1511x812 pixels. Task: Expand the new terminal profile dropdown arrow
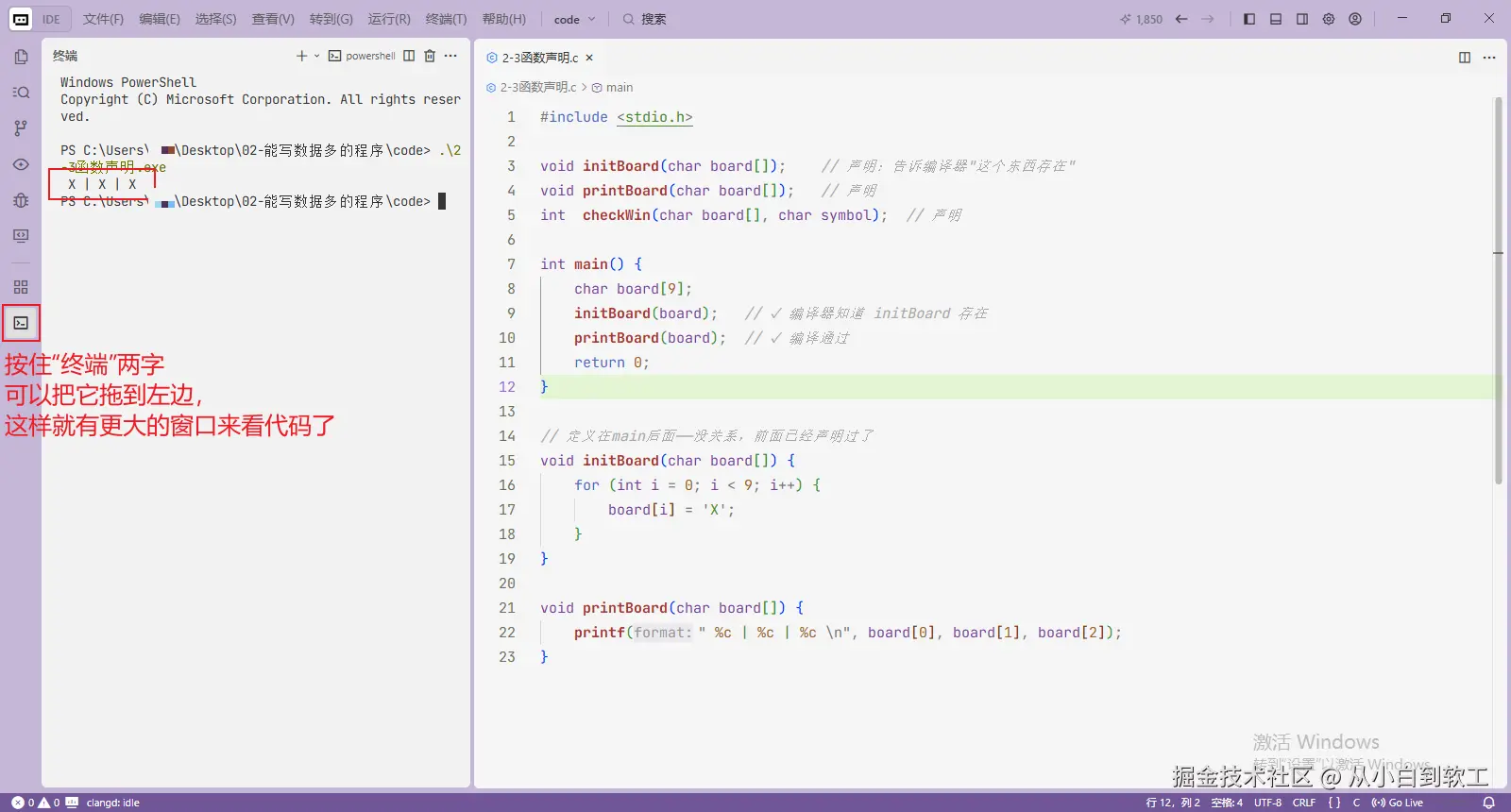(316, 56)
